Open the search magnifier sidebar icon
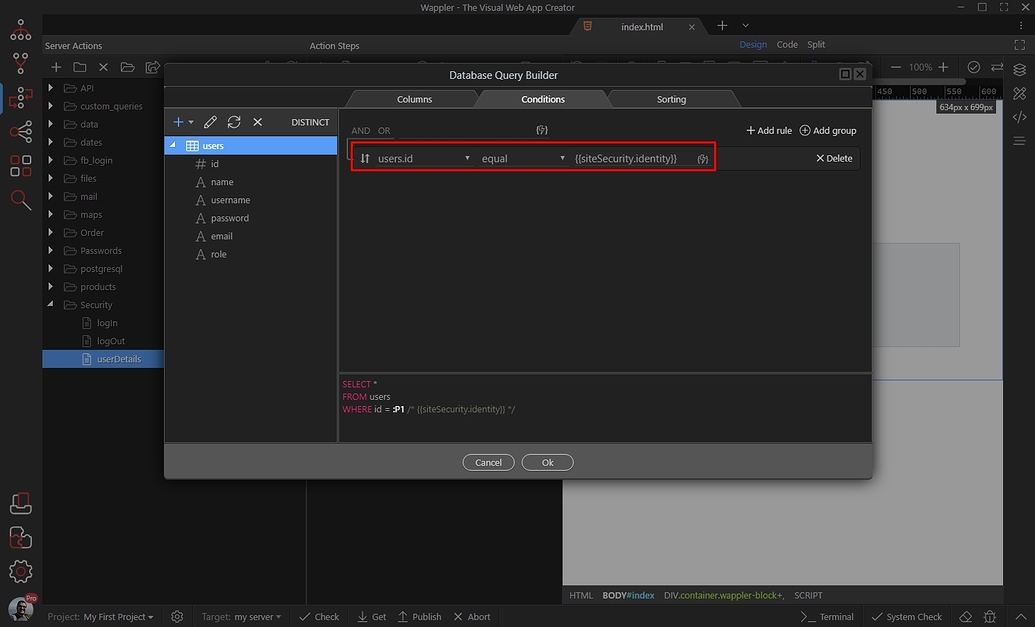Viewport: 1035px width, 627px height. [20, 200]
